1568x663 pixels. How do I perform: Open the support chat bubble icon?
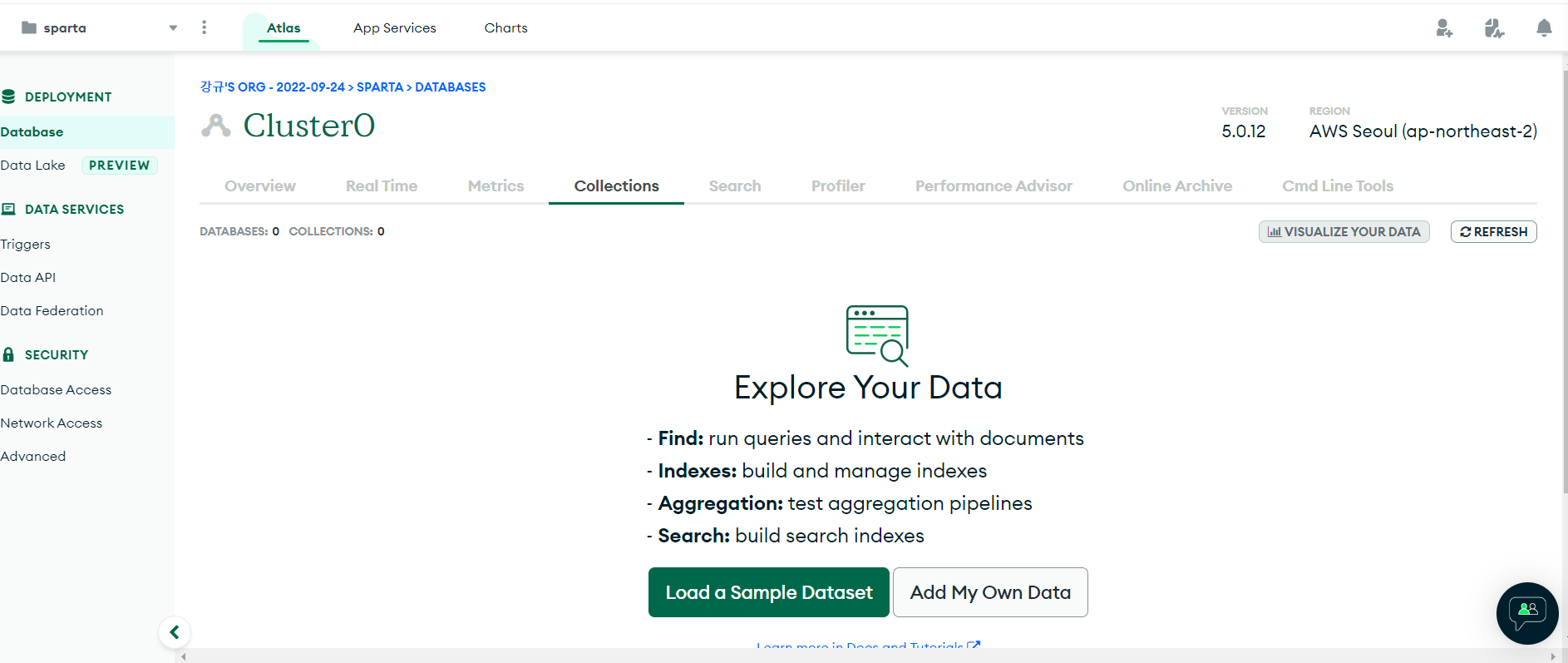point(1527,613)
